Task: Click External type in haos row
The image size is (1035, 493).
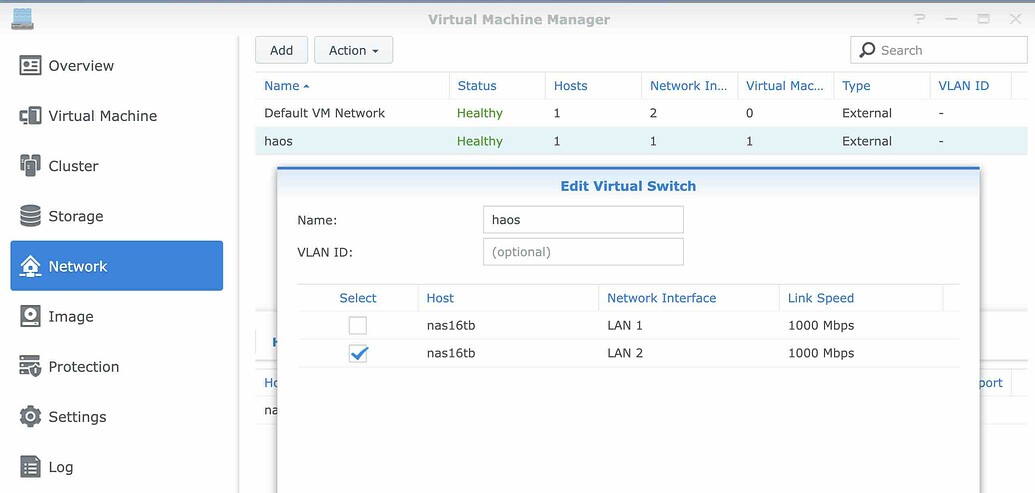Action: [867, 141]
